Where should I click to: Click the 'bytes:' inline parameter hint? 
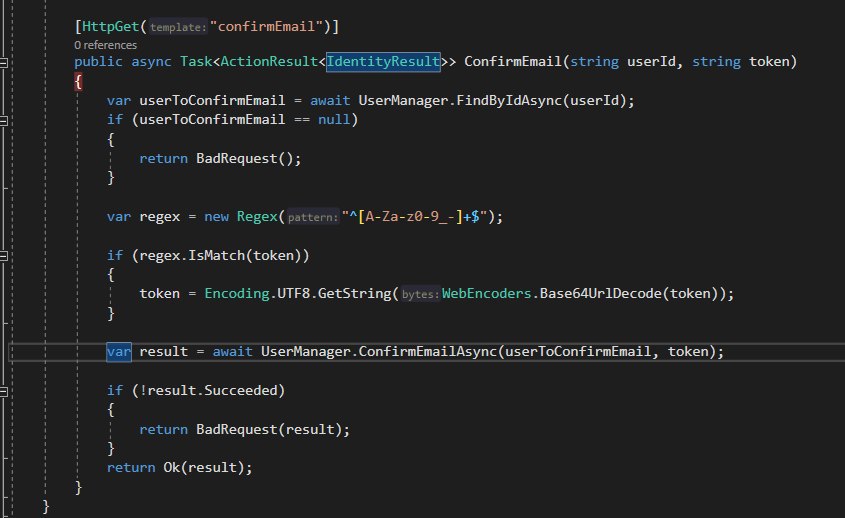(420, 294)
